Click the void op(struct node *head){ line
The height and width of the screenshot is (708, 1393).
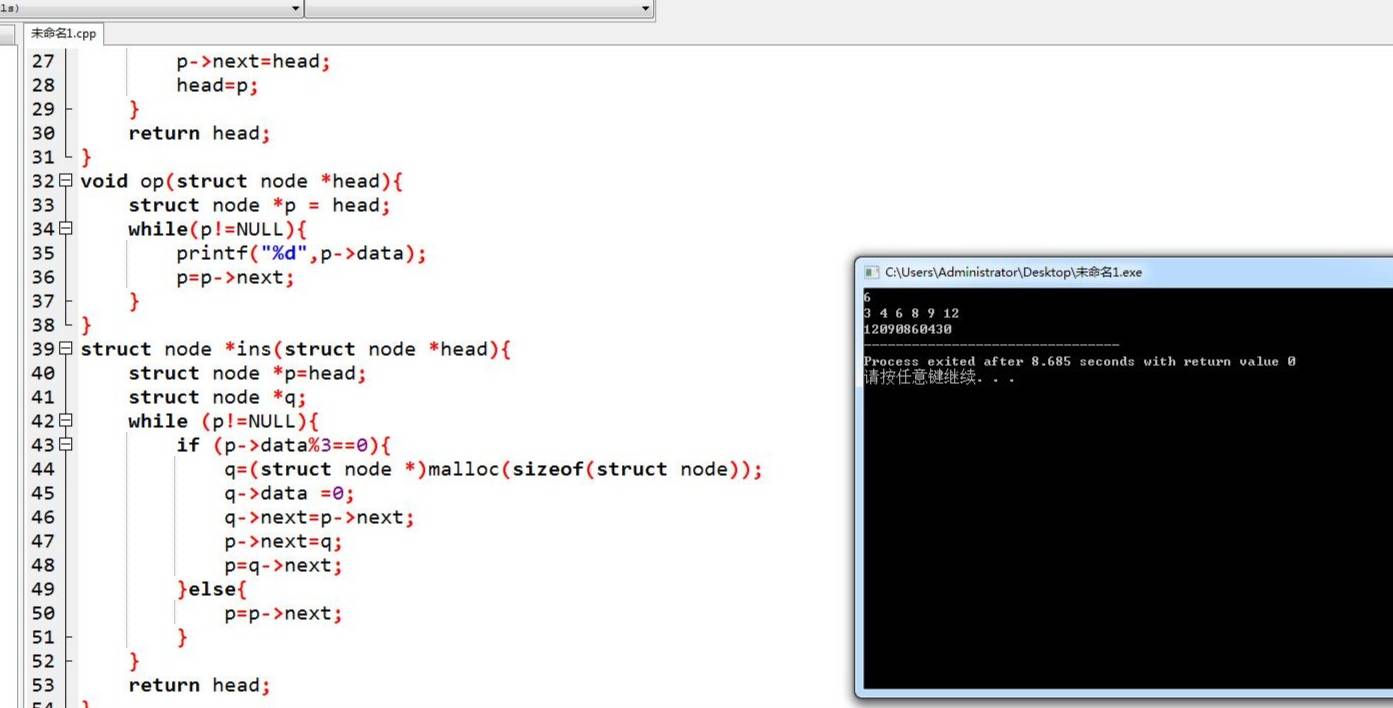pyautogui.click(x=241, y=181)
